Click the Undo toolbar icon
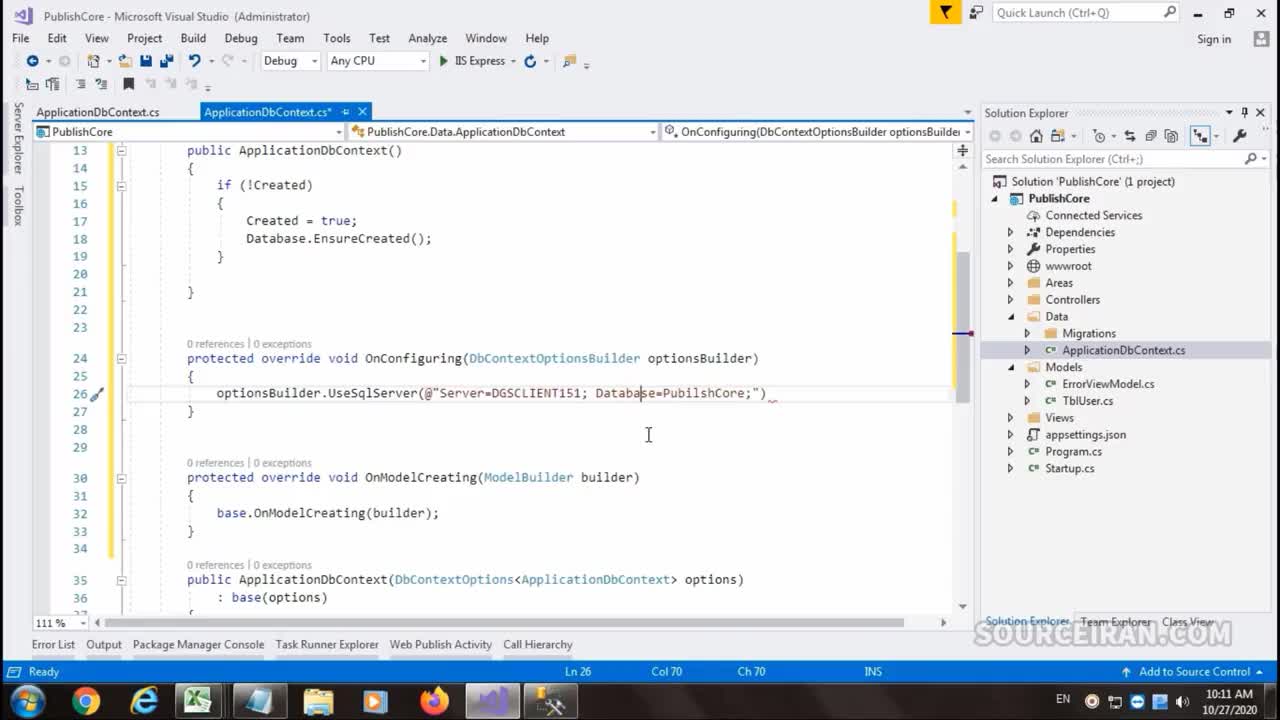1280x720 pixels. click(x=196, y=61)
